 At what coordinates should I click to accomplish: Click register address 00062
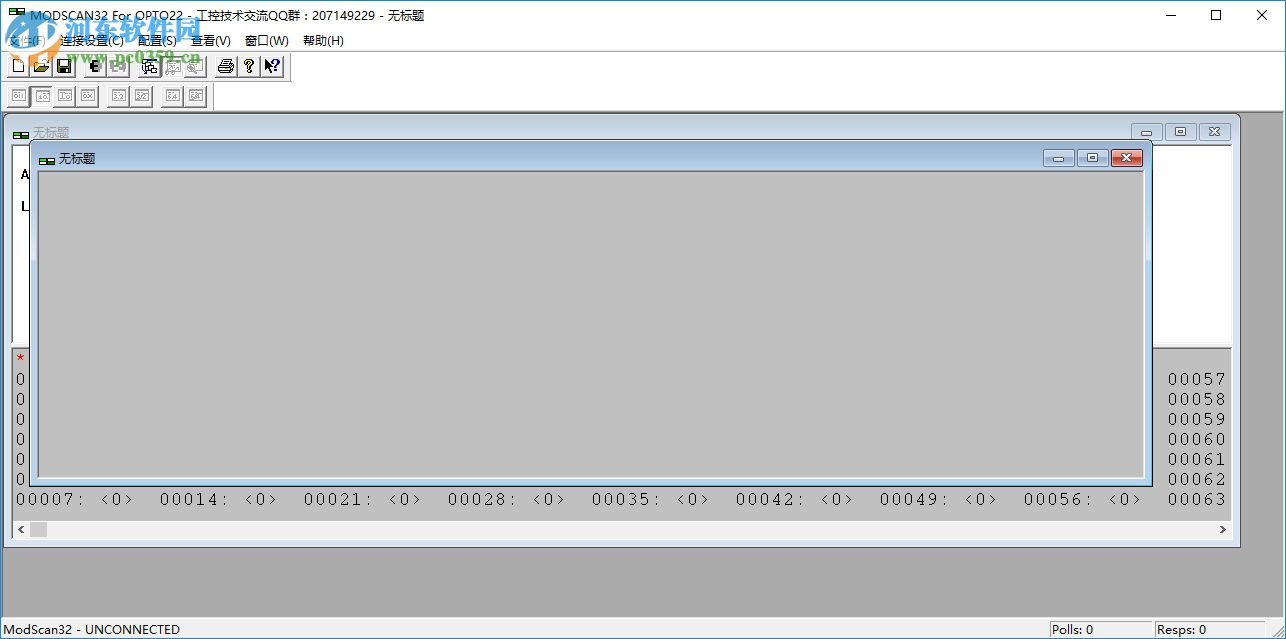coord(1196,479)
